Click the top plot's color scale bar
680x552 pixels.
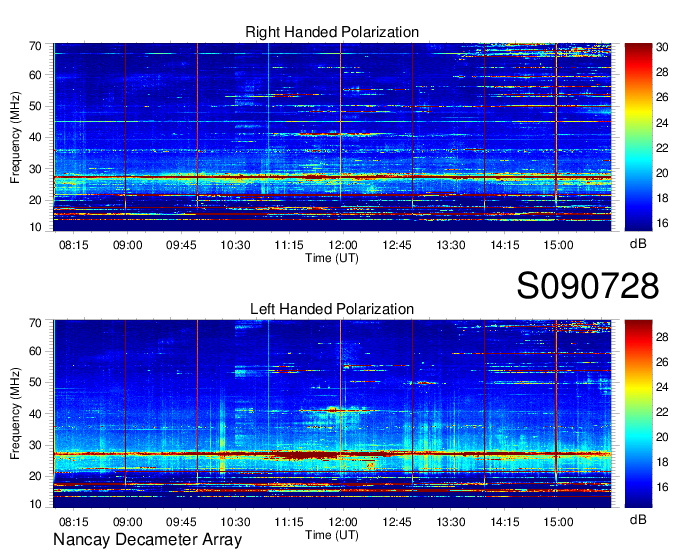coord(638,137)
